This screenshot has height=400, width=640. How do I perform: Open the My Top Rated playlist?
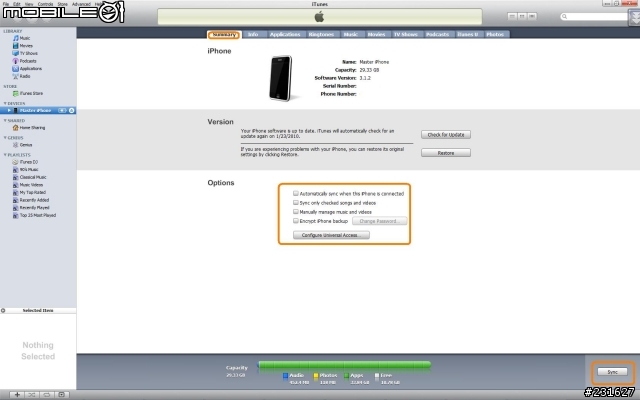point(29,192)
